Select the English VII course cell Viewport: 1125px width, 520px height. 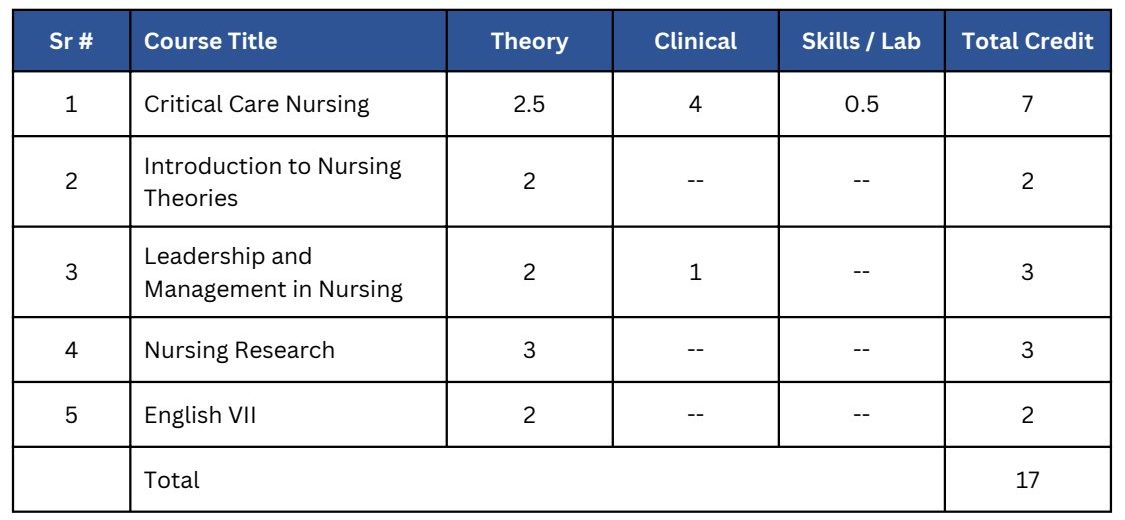288,415
